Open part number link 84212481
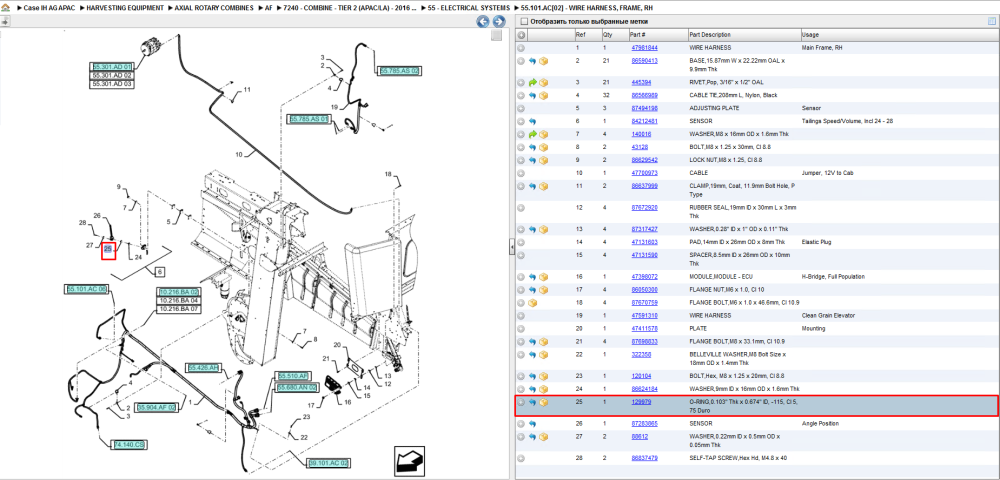Screen dimensions: 1000x480 [x=644, y=121]
